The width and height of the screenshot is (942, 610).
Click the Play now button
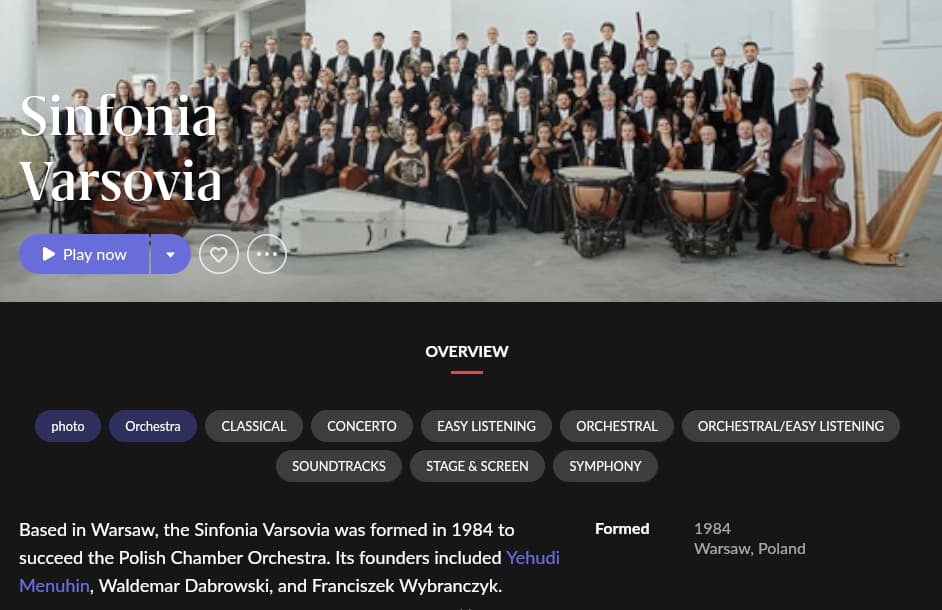click(x=84, y=254)
